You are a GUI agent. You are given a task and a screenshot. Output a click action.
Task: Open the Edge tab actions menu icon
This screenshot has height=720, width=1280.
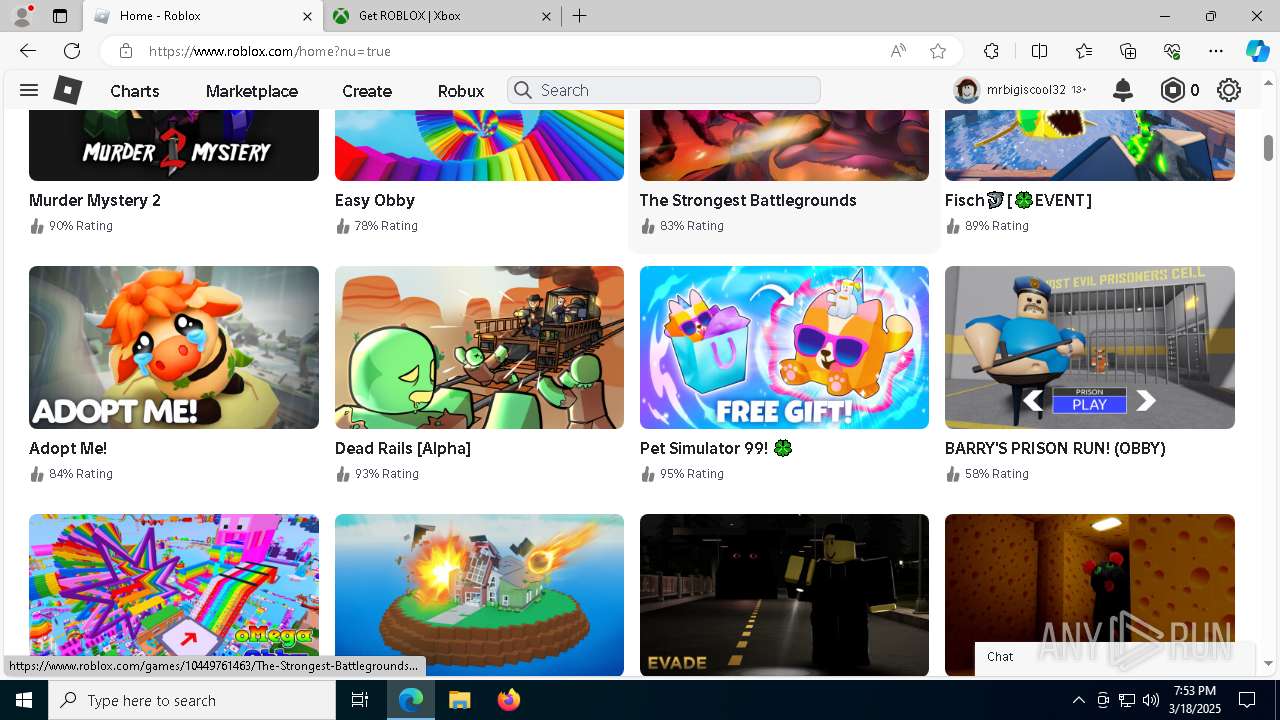(x=60, y=16)
